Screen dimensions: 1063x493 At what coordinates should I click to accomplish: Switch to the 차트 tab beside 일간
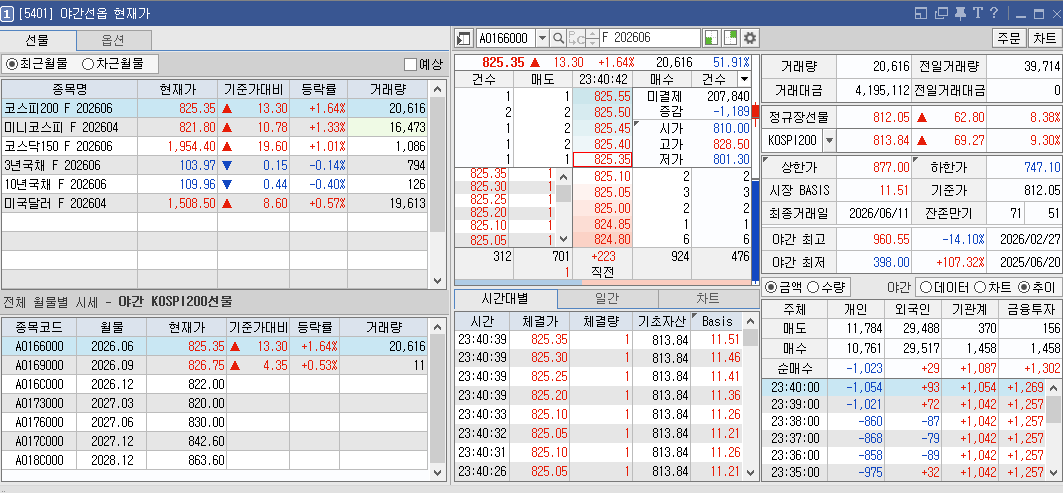pyautogui.click(x=708, y=299)
